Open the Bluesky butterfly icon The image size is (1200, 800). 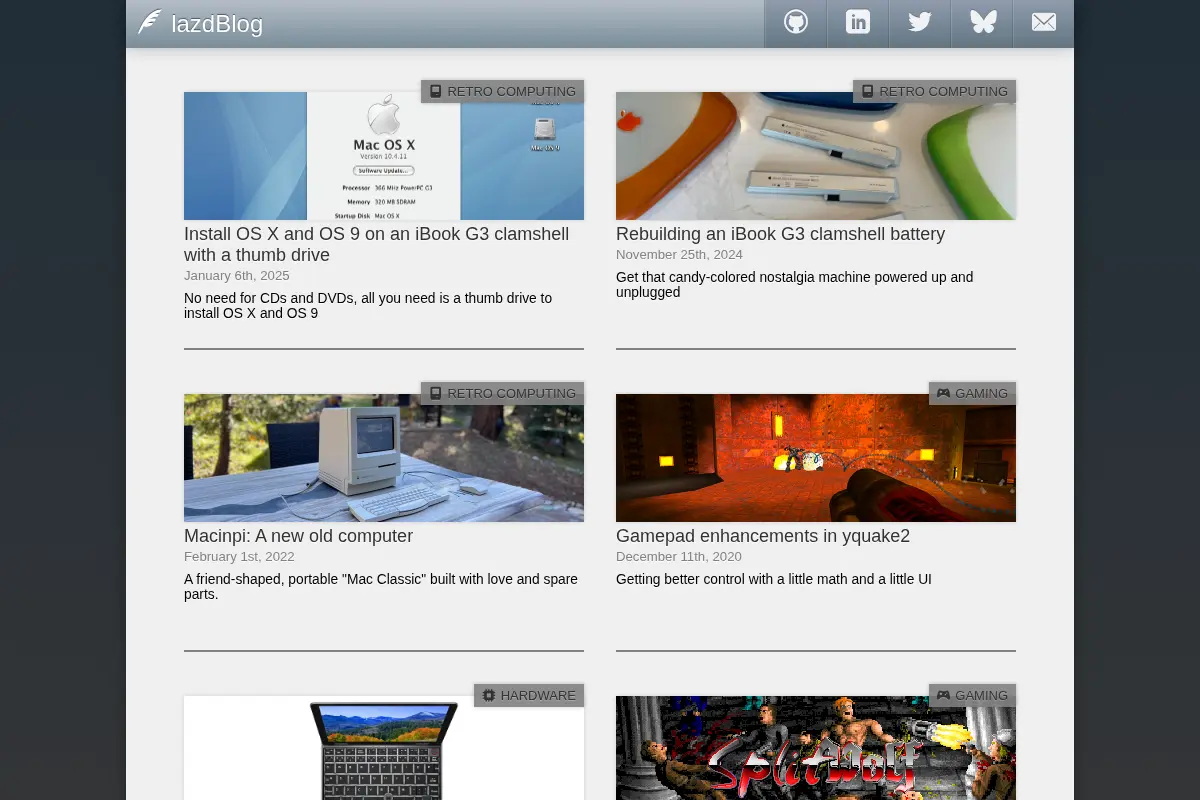pyautogui.click(x=982, y=23)
